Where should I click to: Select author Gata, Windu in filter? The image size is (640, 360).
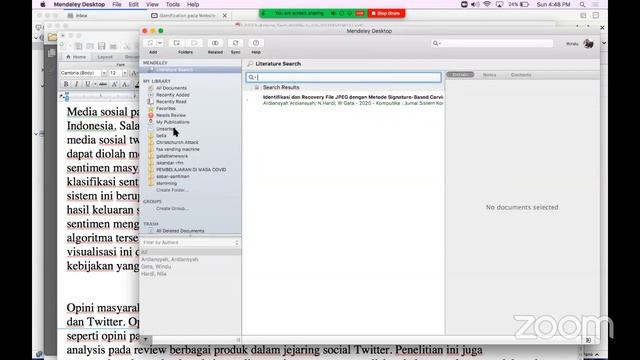click(x=156, y=267)
